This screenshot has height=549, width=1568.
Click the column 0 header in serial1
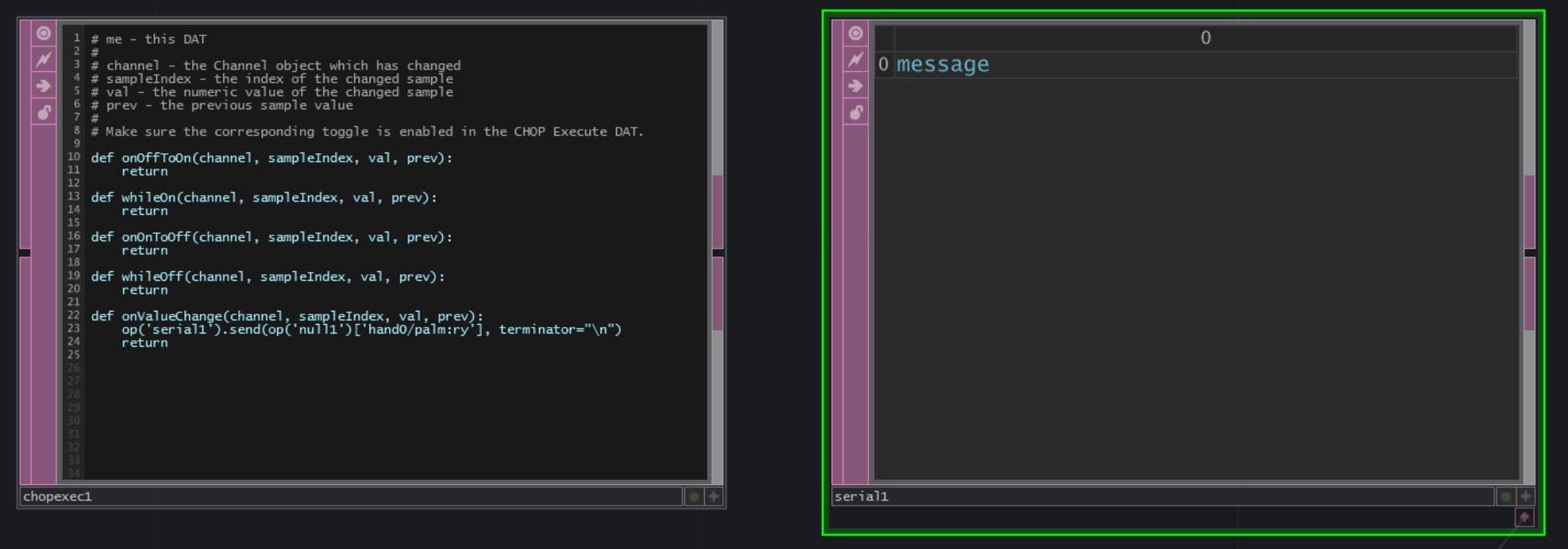pos(1205,38)
